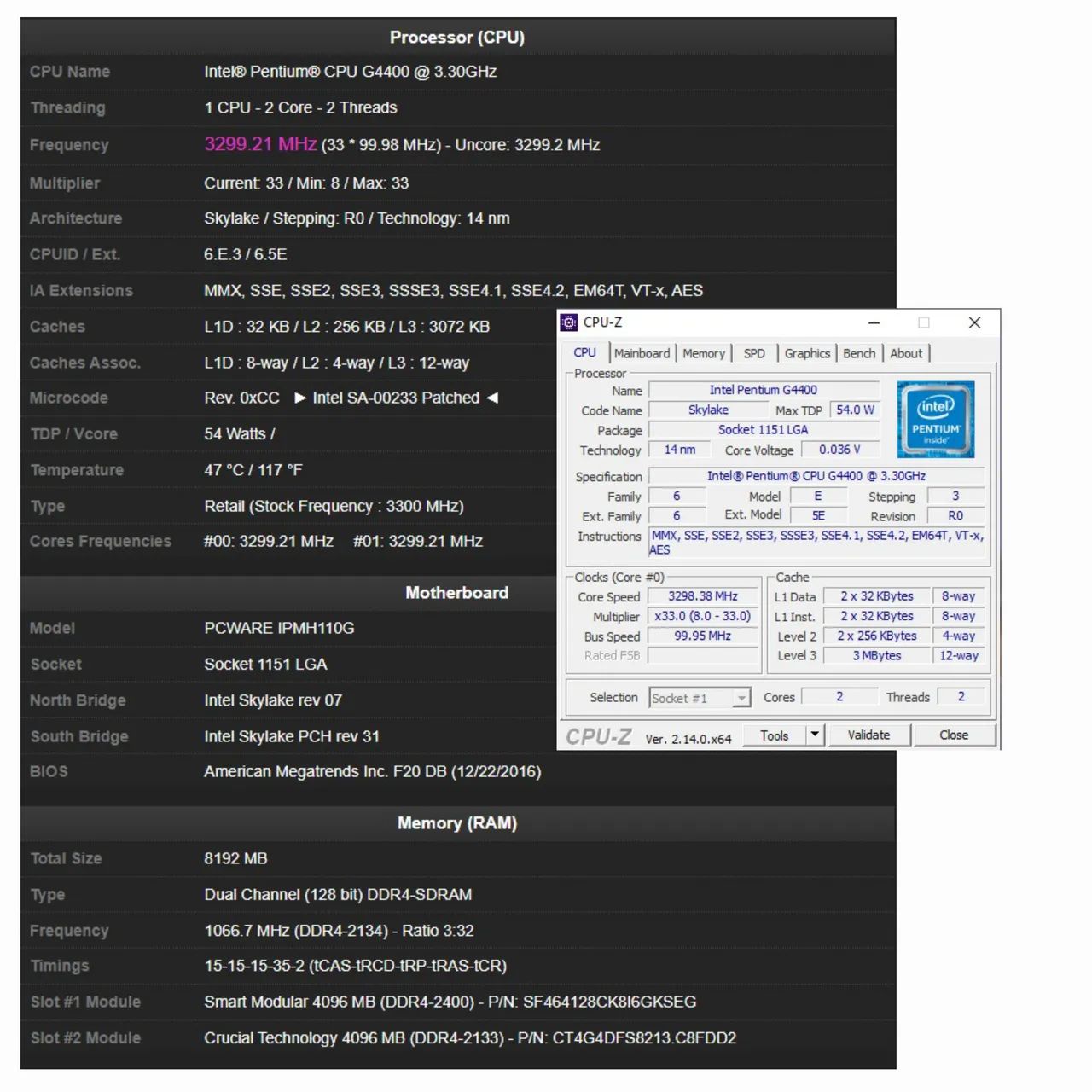
Task: Show the About tab
Action: [x=906, y=353]
